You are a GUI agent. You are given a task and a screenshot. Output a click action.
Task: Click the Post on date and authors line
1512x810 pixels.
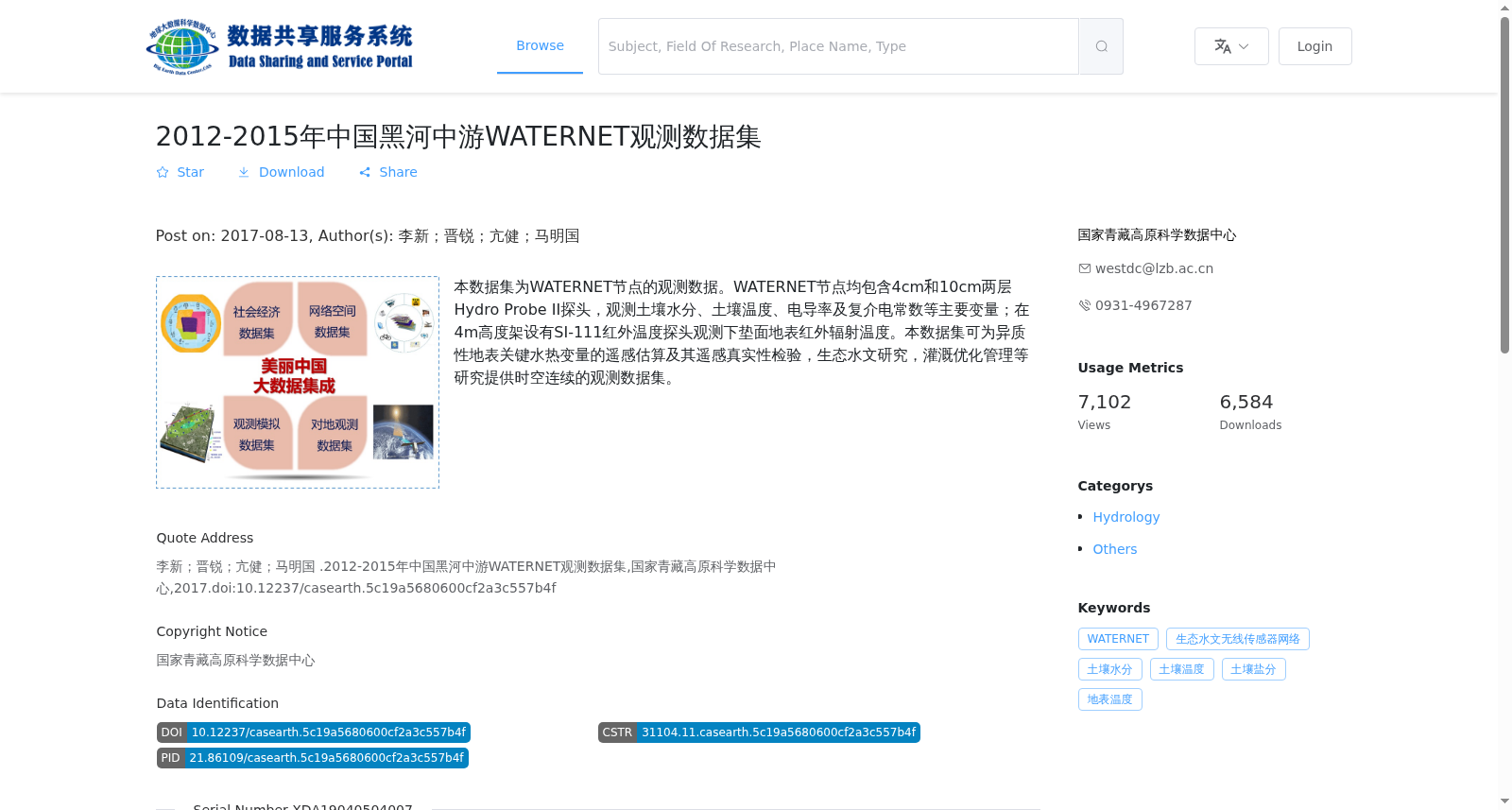tap(368, 235)
